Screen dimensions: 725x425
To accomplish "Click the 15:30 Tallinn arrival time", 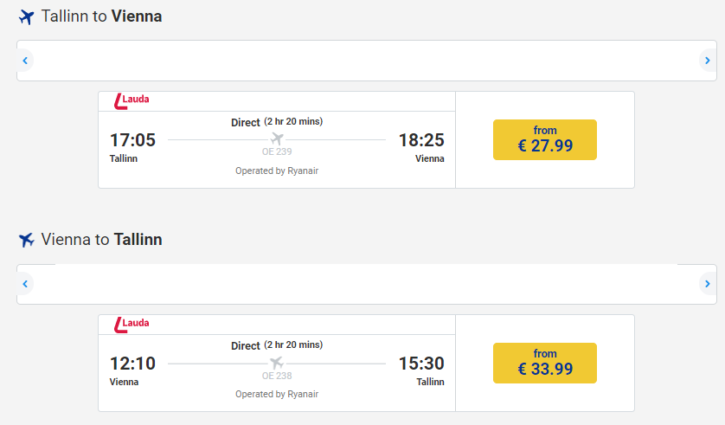I will click(x=421, y=363).
